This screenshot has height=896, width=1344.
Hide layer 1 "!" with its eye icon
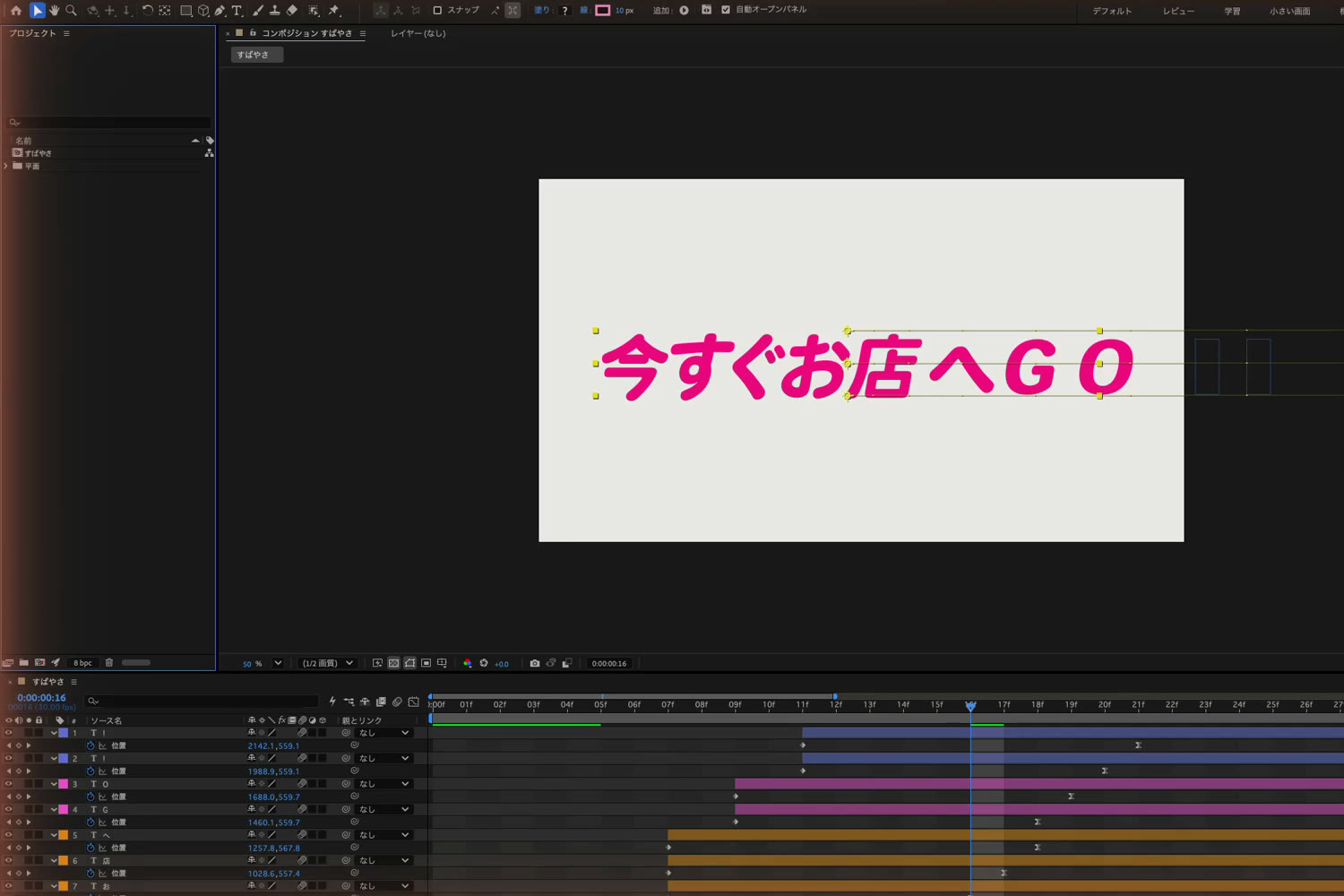tap(9, 733)
